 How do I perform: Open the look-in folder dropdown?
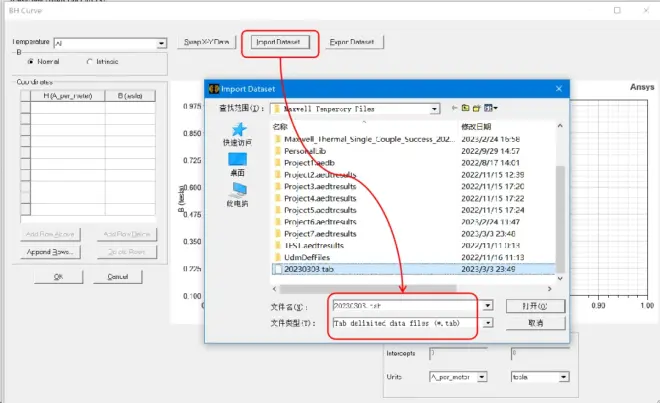tap(434, 109)
